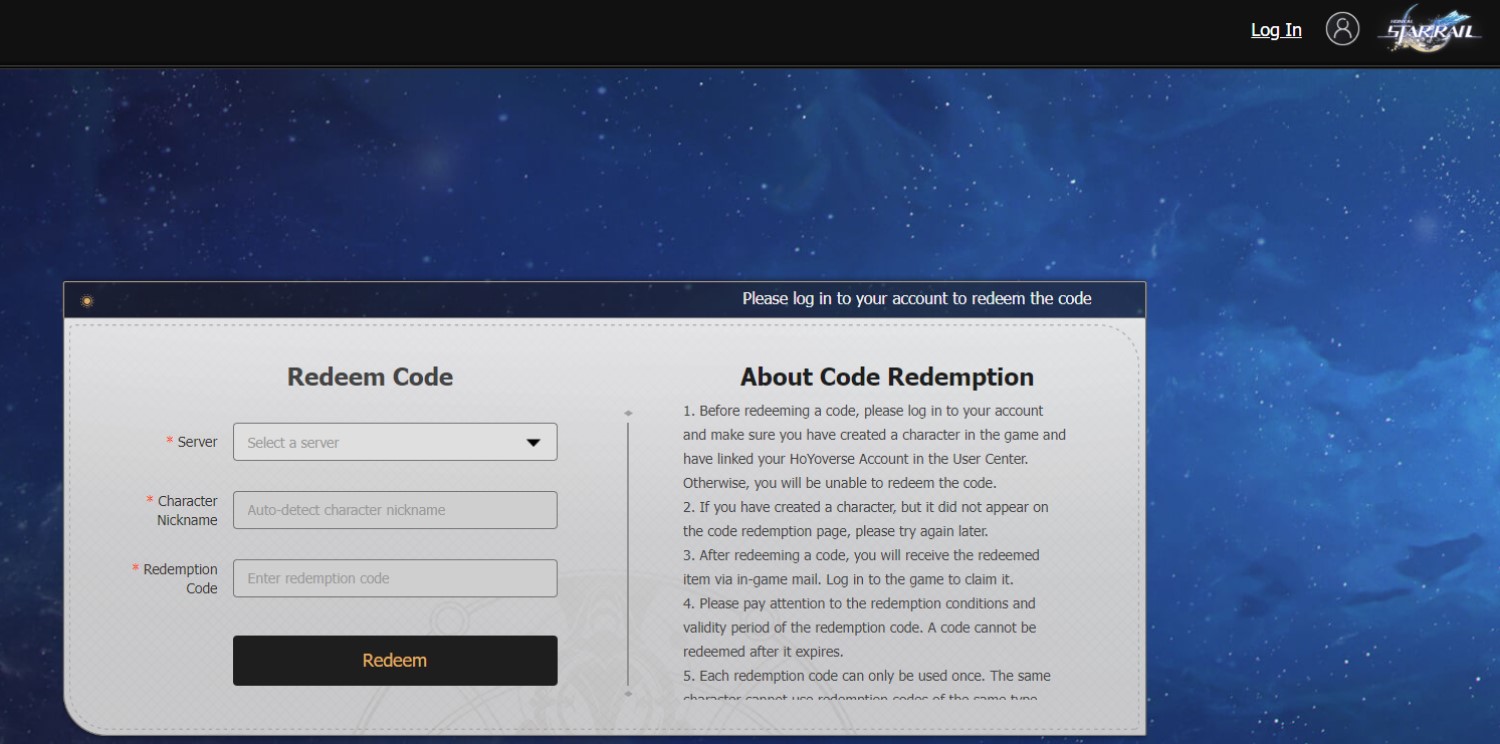Click the About Code Redemption heading

point(887,377)
